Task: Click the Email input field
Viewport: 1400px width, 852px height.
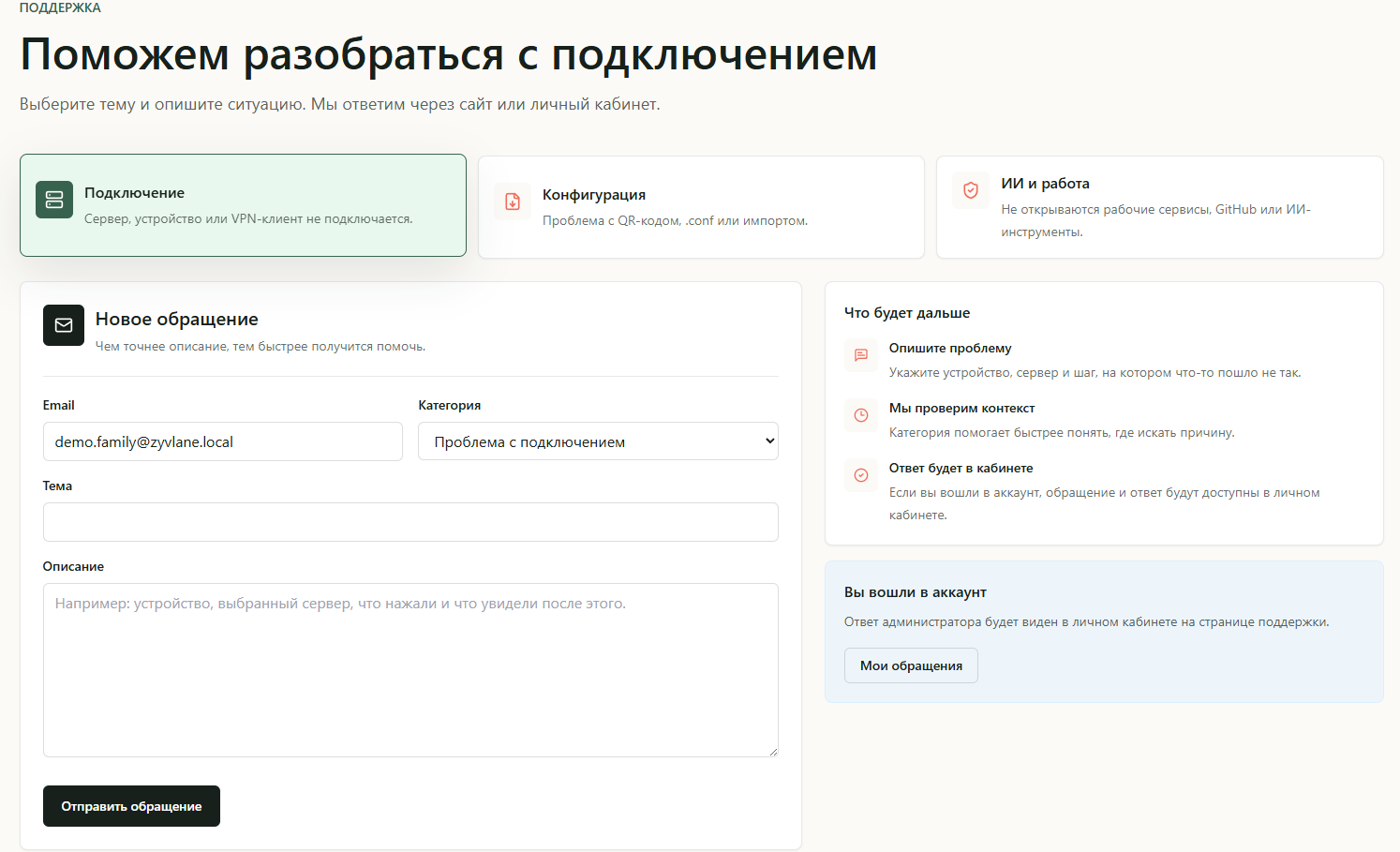Action: click(x=223, y=441)
